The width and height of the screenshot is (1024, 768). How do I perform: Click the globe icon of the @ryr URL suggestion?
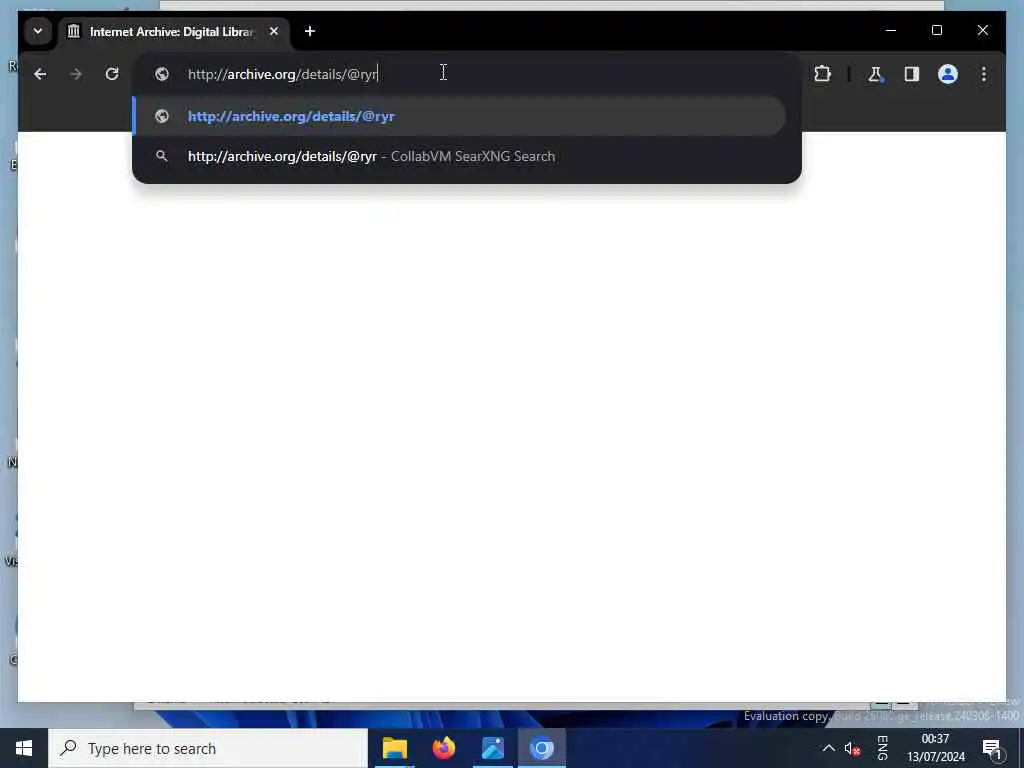pyautogui.click(x=162, y=116)
